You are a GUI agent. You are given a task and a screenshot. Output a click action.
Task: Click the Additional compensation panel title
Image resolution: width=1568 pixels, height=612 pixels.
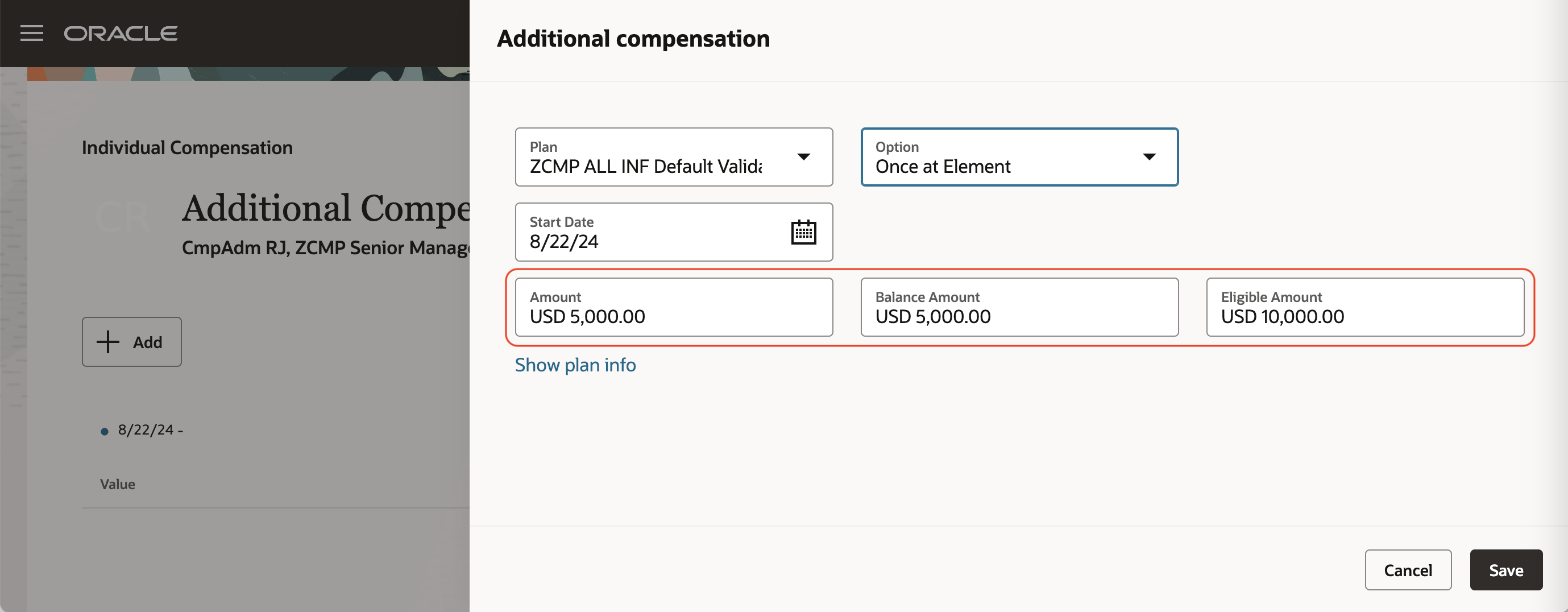[633, 39]
